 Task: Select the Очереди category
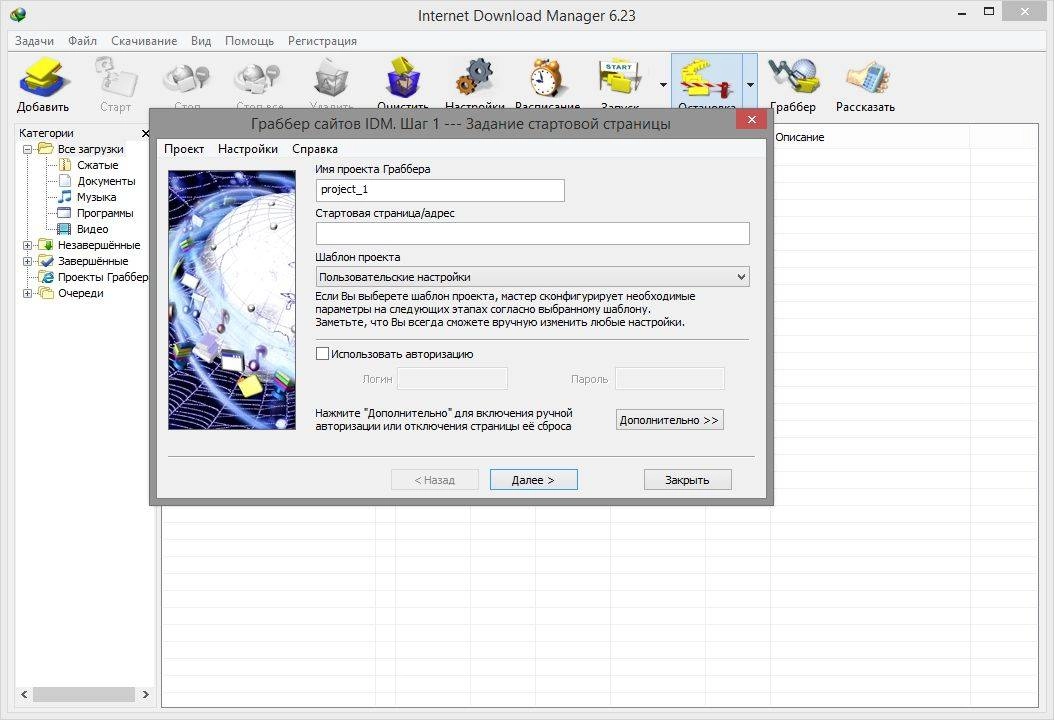tap(81, 293)
